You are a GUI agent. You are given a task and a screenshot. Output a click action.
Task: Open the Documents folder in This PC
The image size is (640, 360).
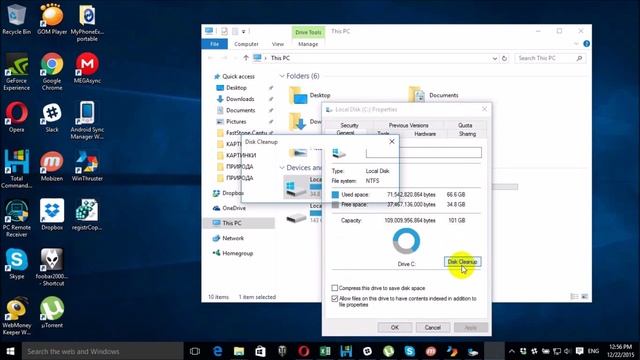pos(434,95)
